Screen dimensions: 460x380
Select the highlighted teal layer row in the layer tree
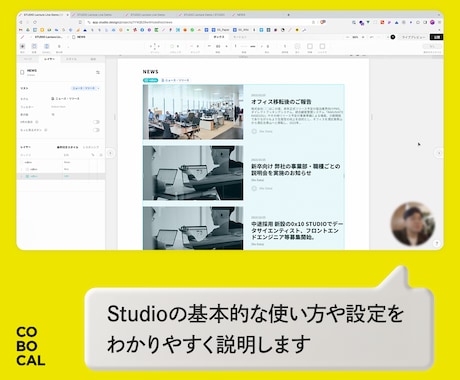click(x=61, y=176)
